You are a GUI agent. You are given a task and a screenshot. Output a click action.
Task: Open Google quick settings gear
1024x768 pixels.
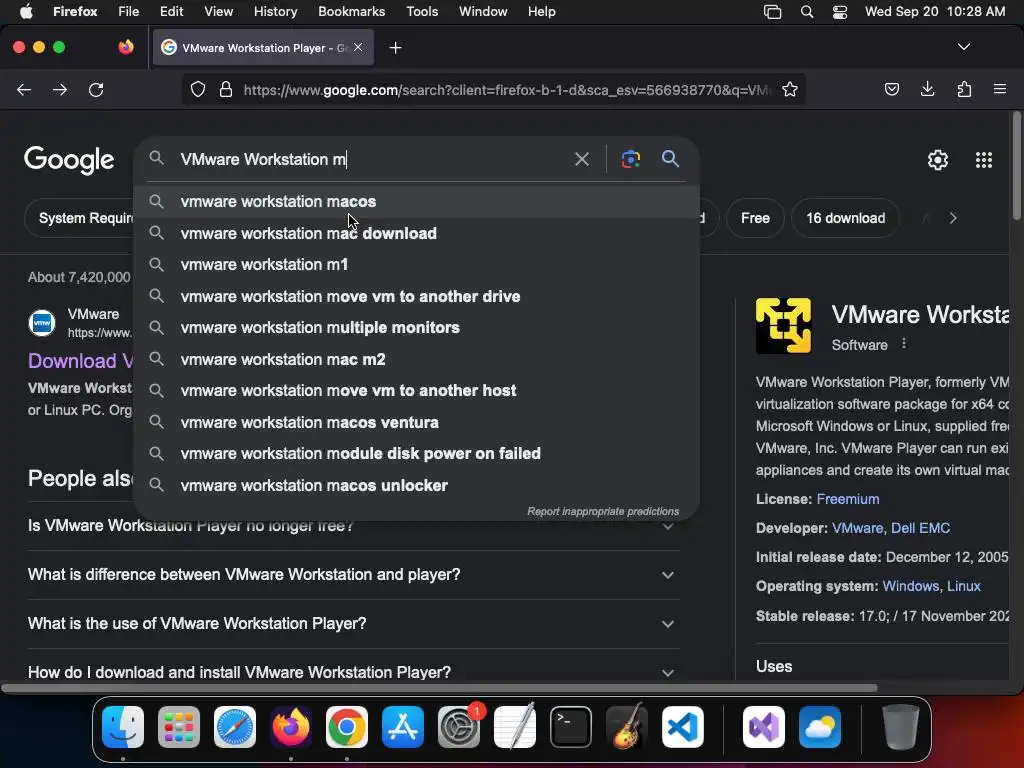[x=938, y=160]
